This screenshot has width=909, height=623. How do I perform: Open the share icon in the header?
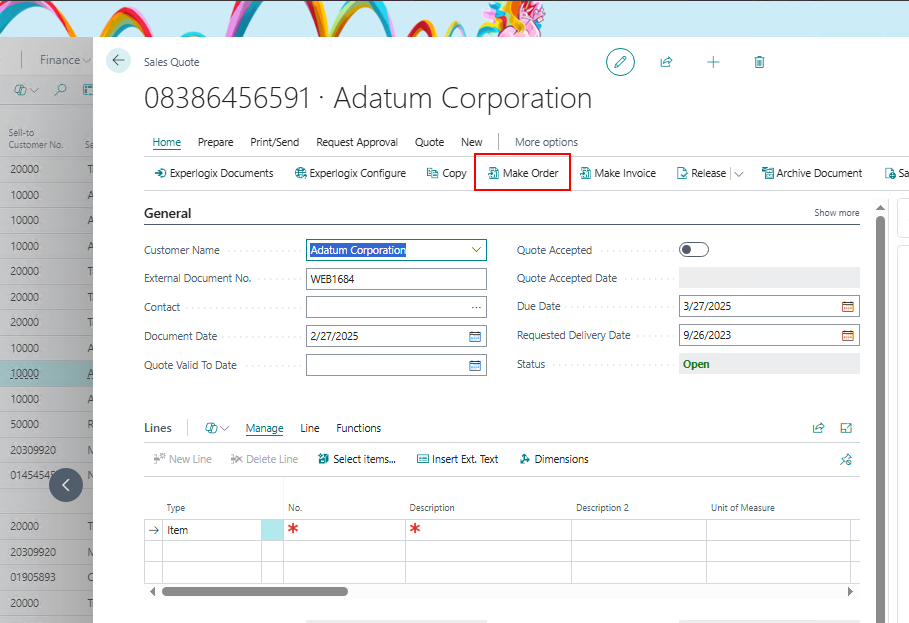tap(666, 62)
